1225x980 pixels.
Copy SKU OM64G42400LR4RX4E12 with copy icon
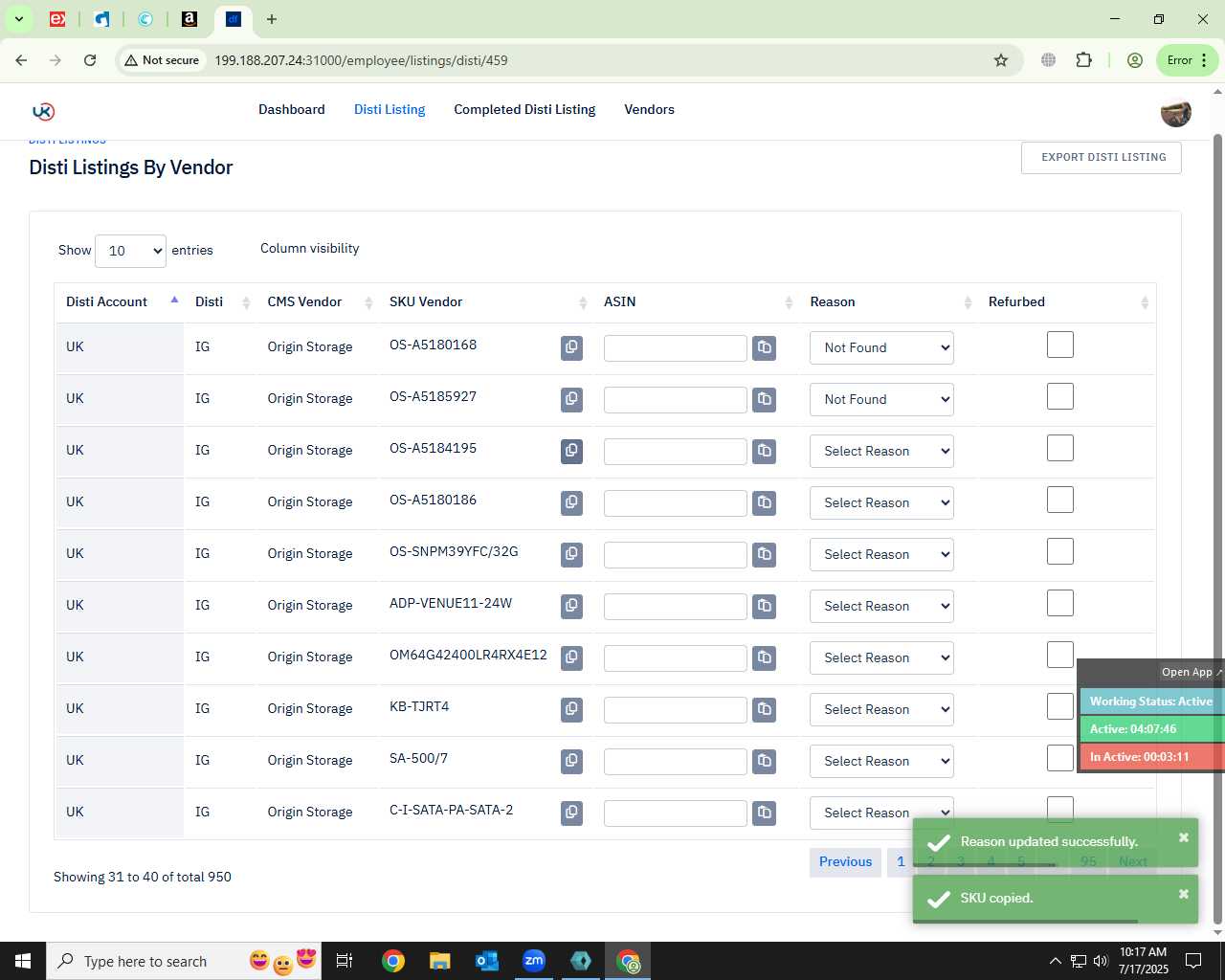point(571,657)
